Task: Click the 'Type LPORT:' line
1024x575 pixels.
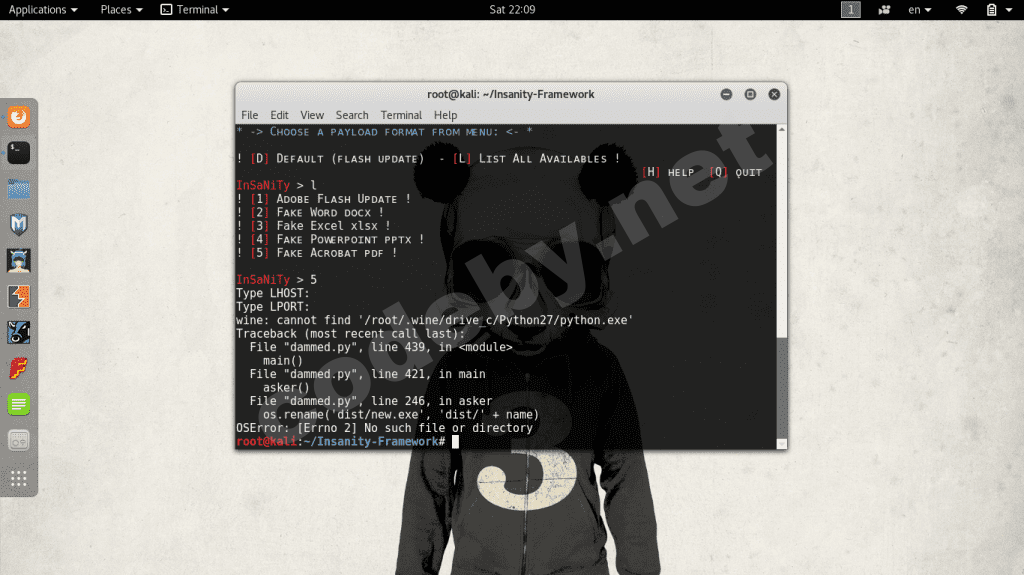Action: (x=273, y=306)
